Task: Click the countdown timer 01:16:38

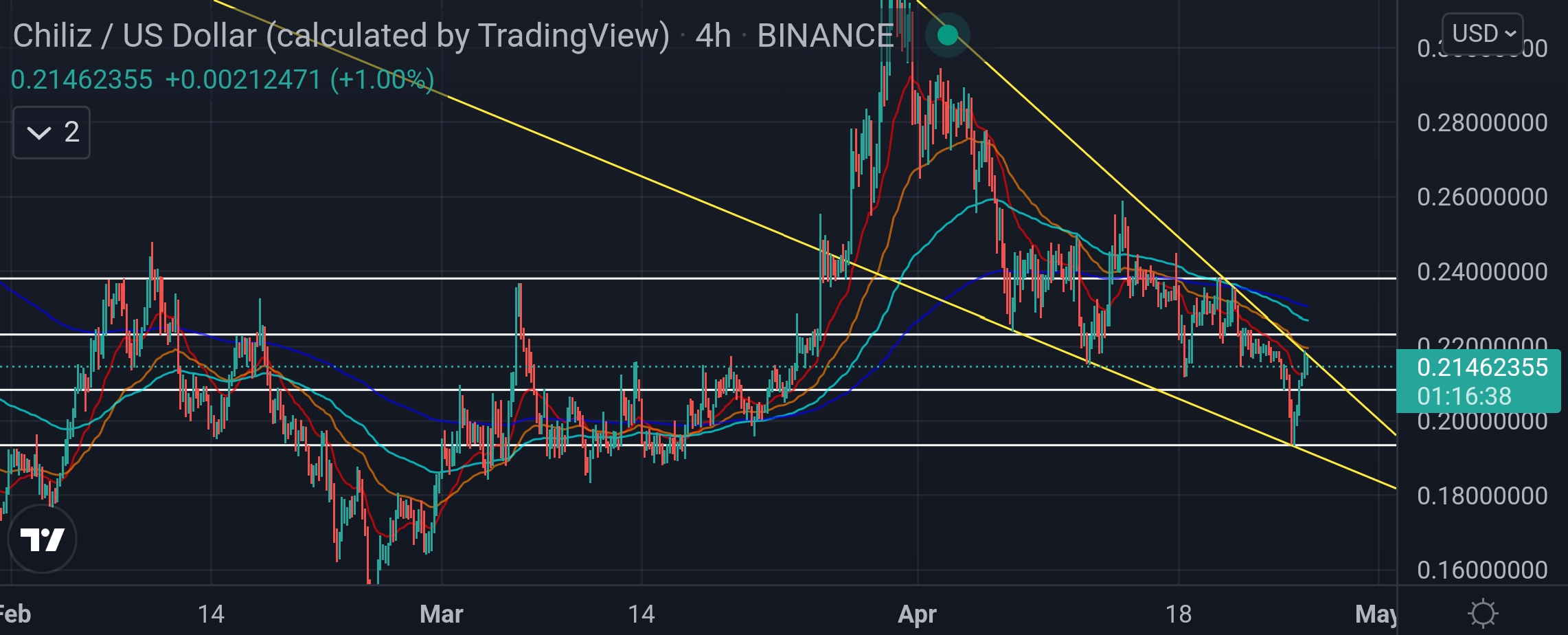Action: (x=1464, y=397)
